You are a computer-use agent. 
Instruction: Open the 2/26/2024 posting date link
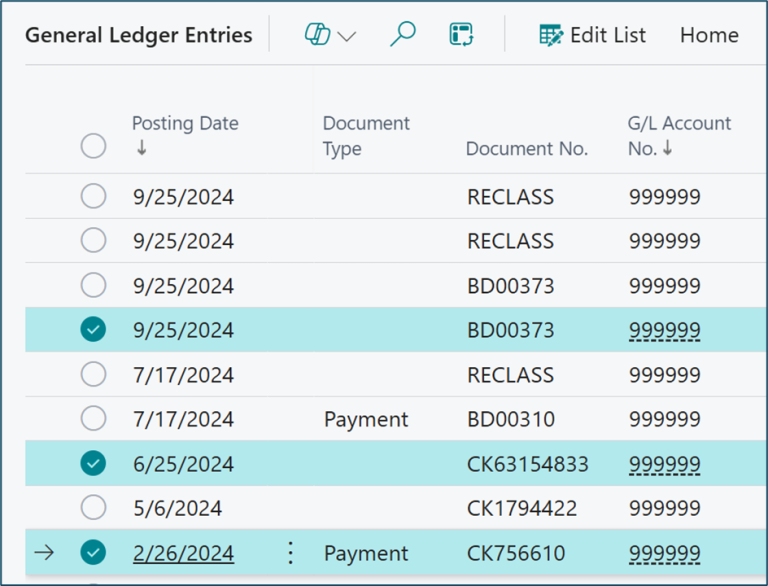point(183,553)
